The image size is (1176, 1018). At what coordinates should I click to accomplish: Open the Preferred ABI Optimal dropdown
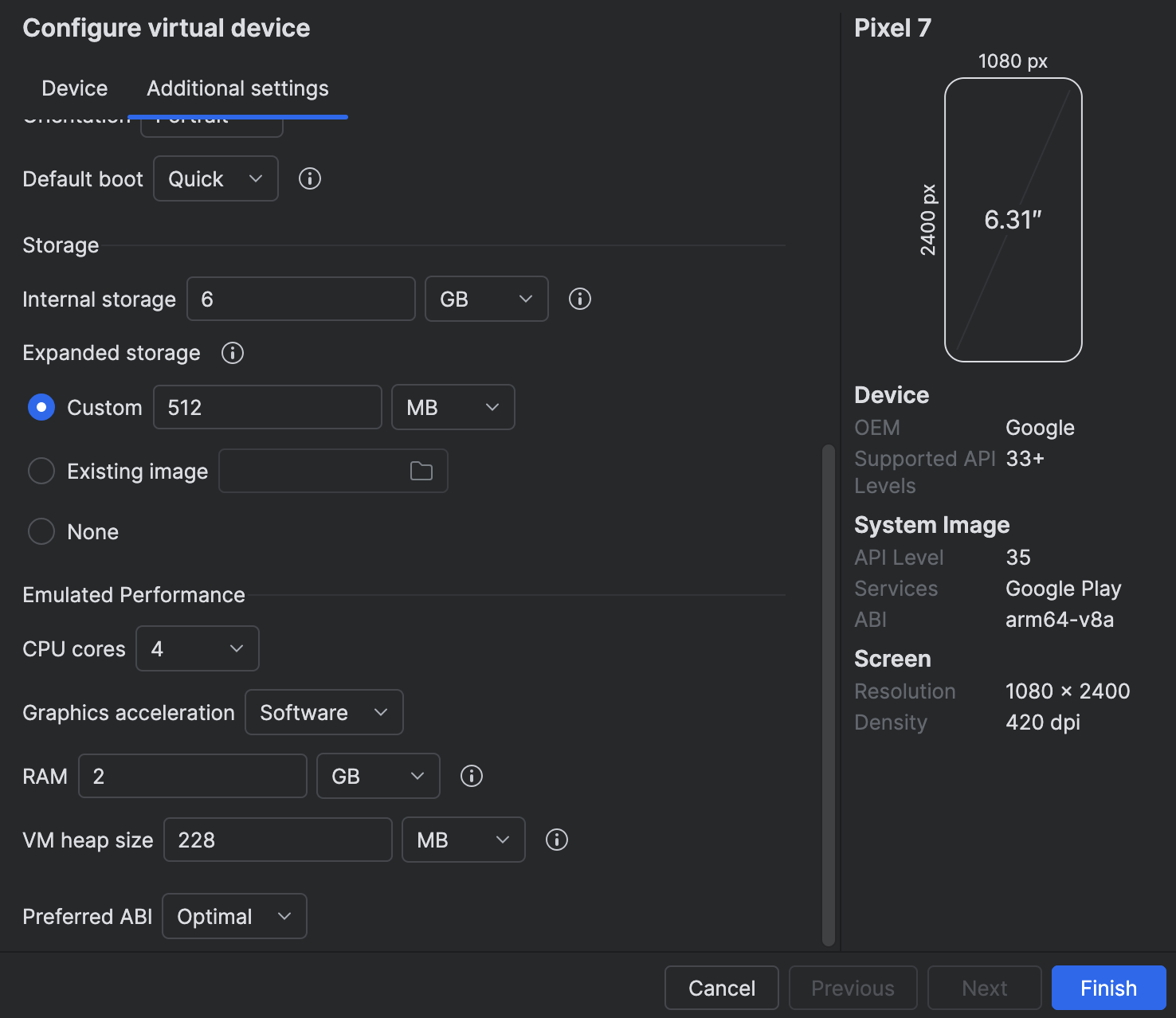point(235,916)
